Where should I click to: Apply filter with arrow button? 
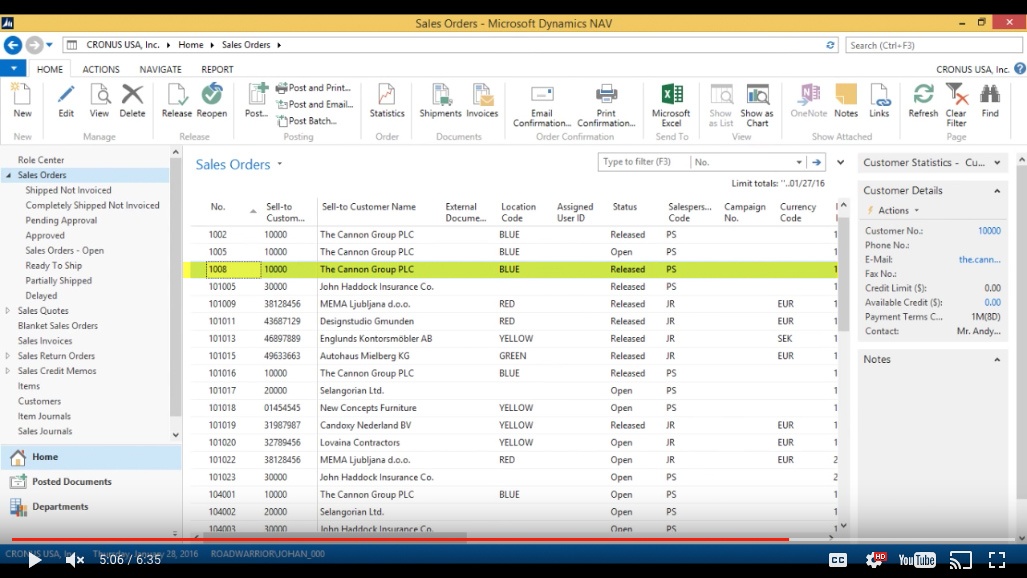[x=816, y=162]
